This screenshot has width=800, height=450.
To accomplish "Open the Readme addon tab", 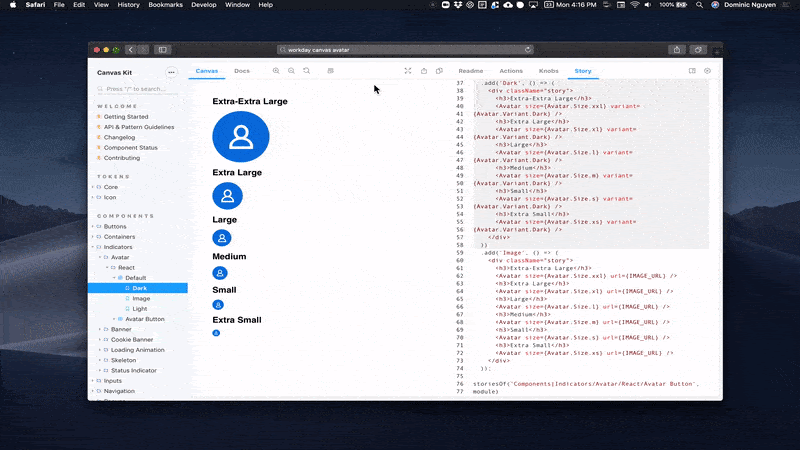I will 470,71.
